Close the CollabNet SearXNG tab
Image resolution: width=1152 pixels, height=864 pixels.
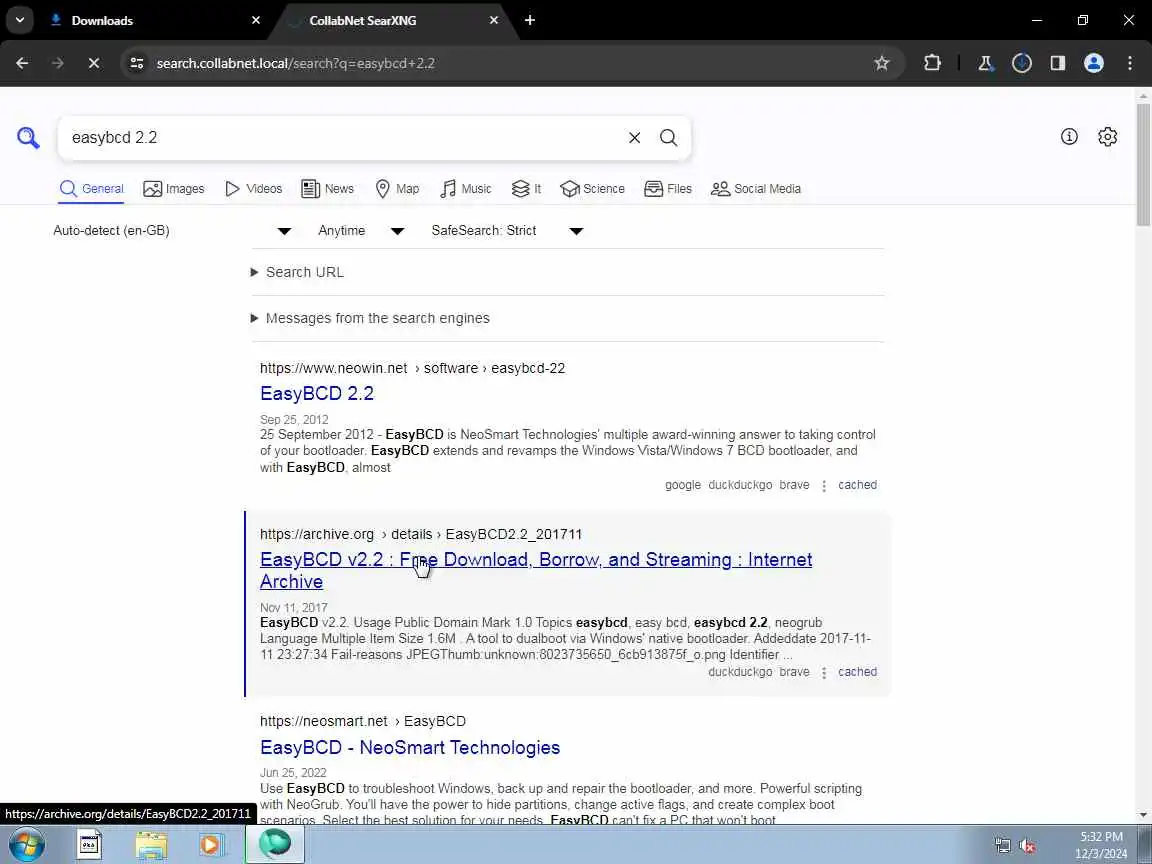494,21
